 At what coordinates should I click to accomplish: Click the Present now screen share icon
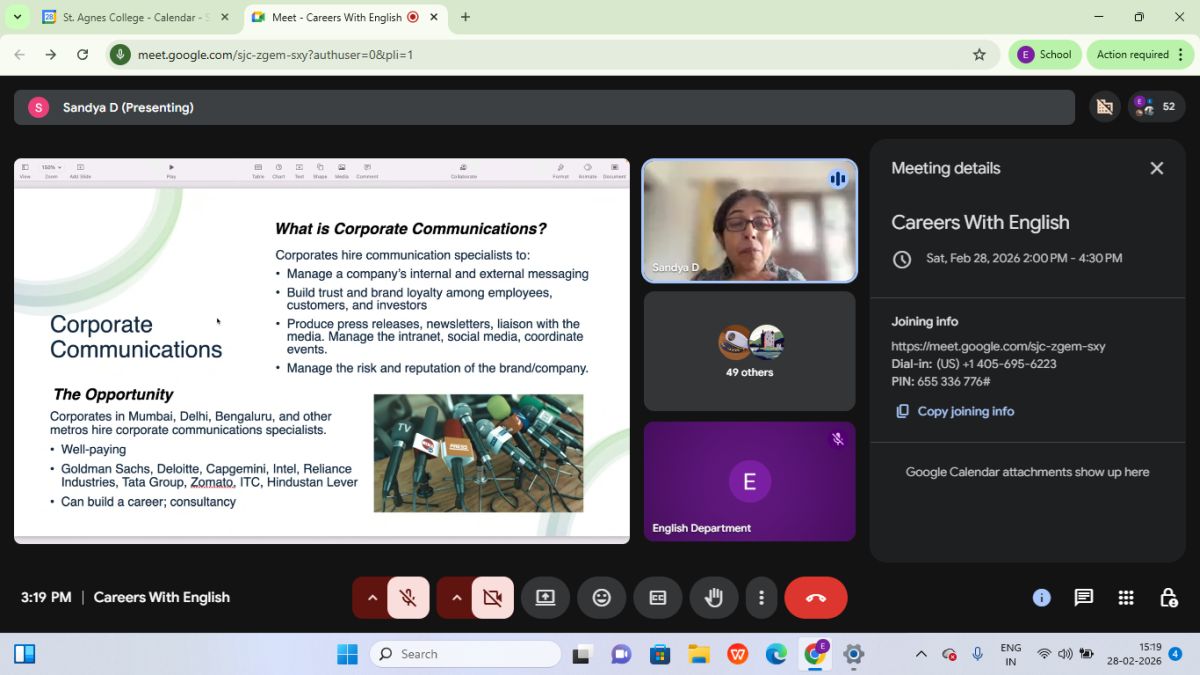coord(545,598)
